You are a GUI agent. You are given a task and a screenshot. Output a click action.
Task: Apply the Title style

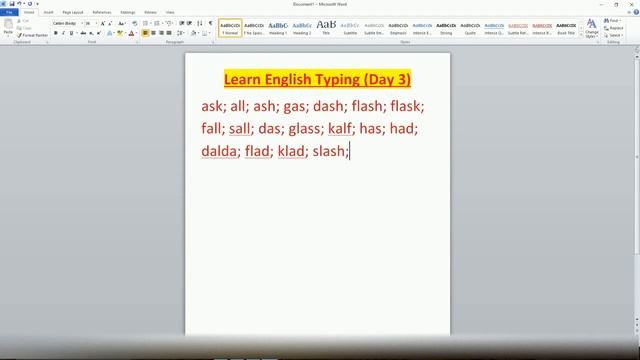point(326,28)
